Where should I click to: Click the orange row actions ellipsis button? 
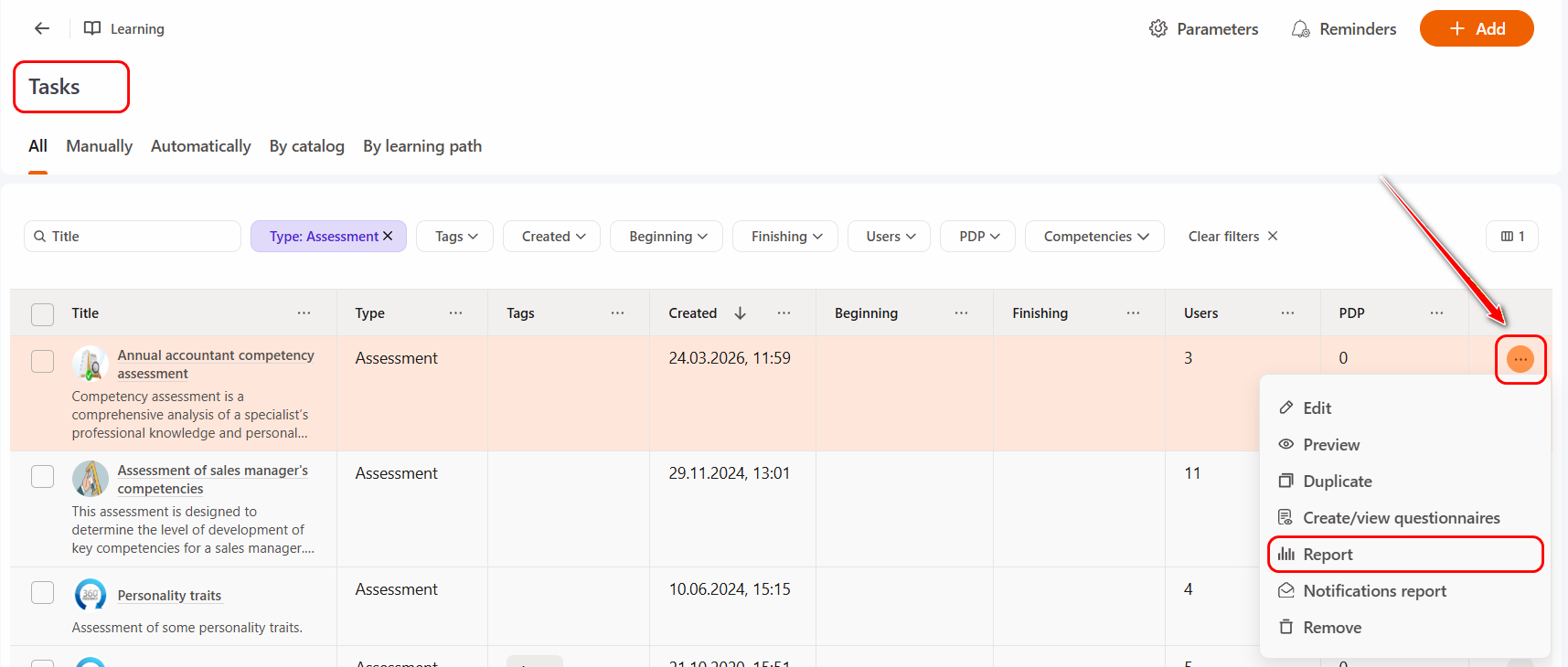[x=1520, y=359]
